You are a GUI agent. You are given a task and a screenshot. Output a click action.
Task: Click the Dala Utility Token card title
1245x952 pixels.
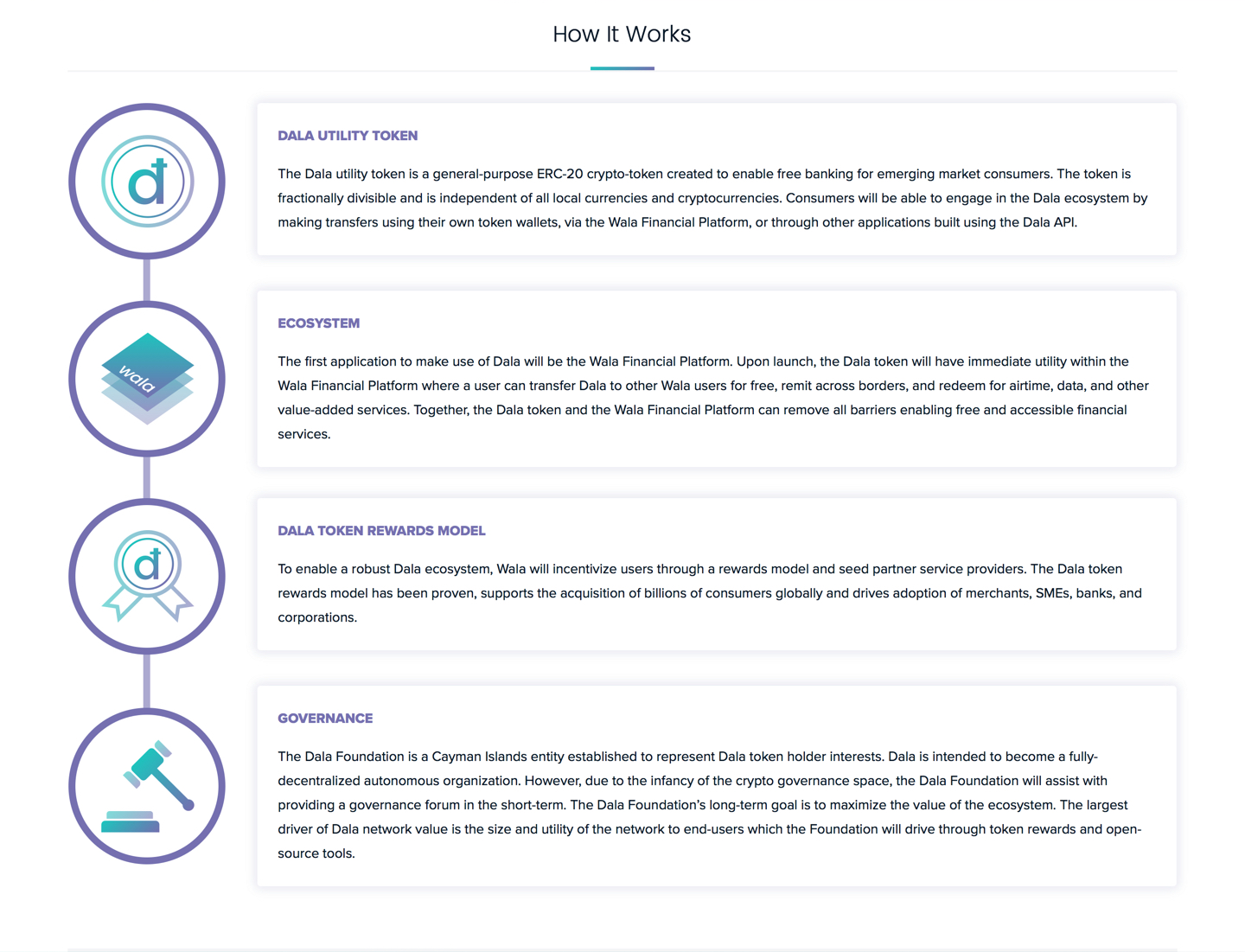point(348,136)
